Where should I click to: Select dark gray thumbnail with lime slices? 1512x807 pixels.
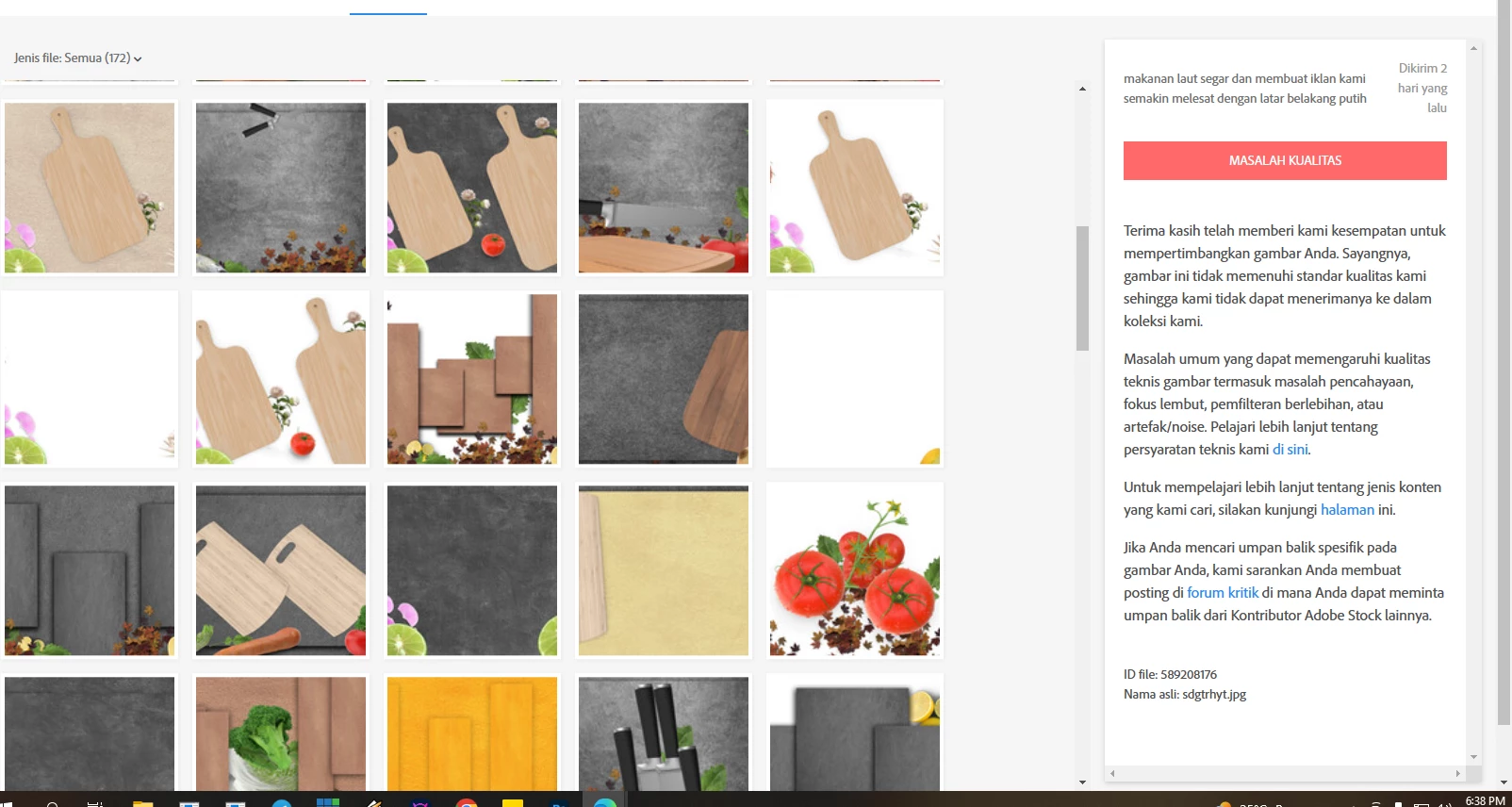[x=472, y=570]
